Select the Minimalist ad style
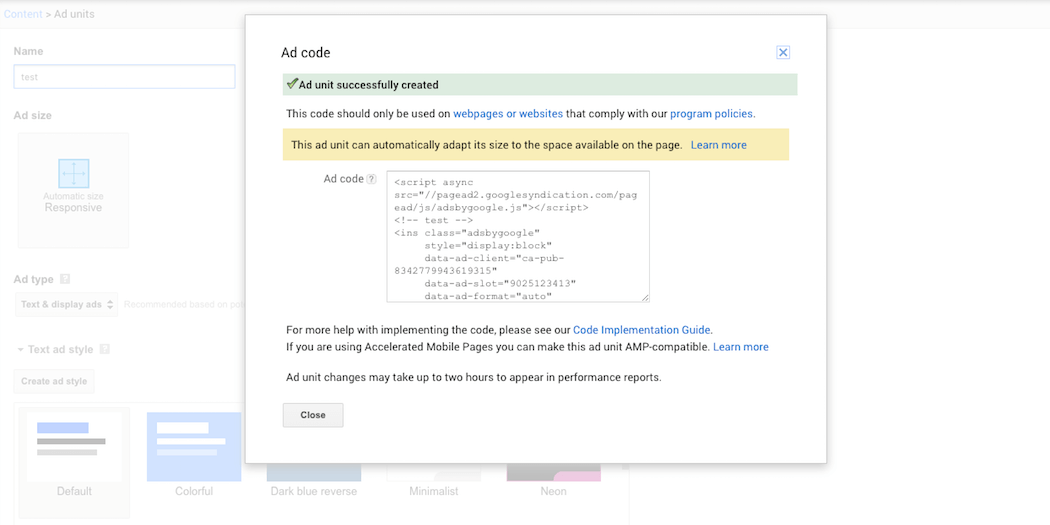The width and height of the screenshot is (1050, 525). coord(434,479)
